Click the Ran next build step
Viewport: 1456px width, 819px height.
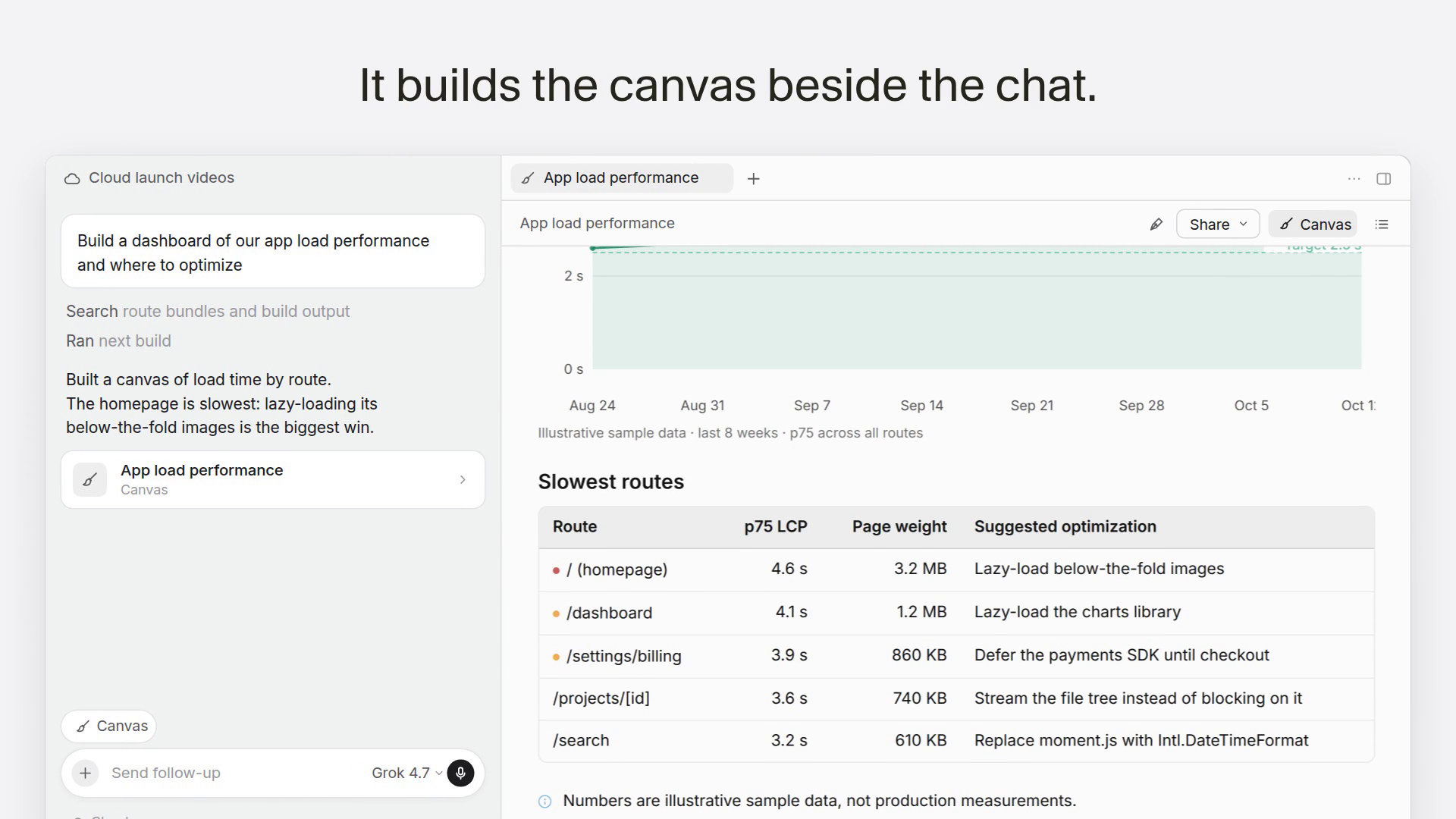tap(118, 341)
